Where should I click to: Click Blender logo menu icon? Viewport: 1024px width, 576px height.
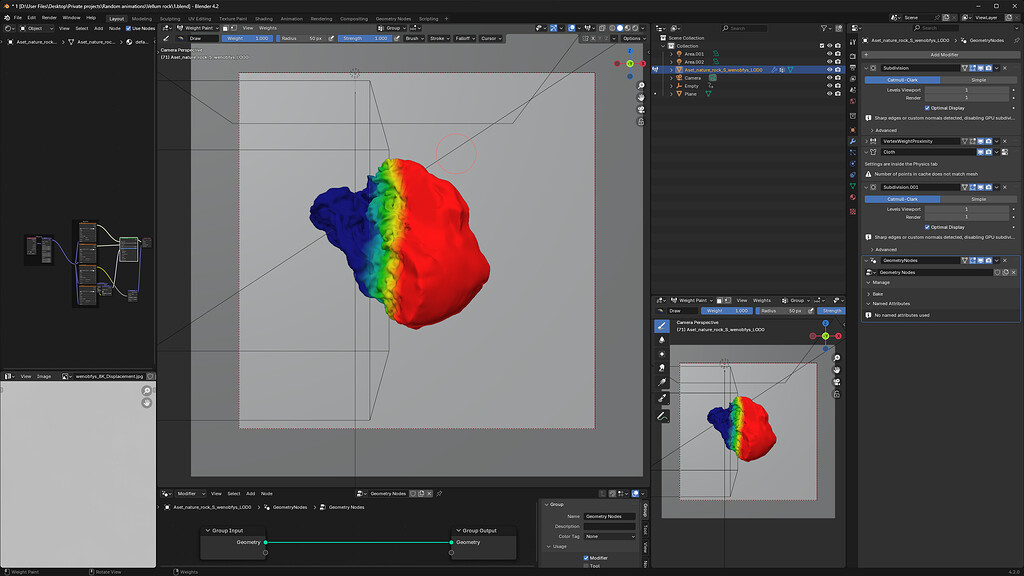click(x=7, y=18)
